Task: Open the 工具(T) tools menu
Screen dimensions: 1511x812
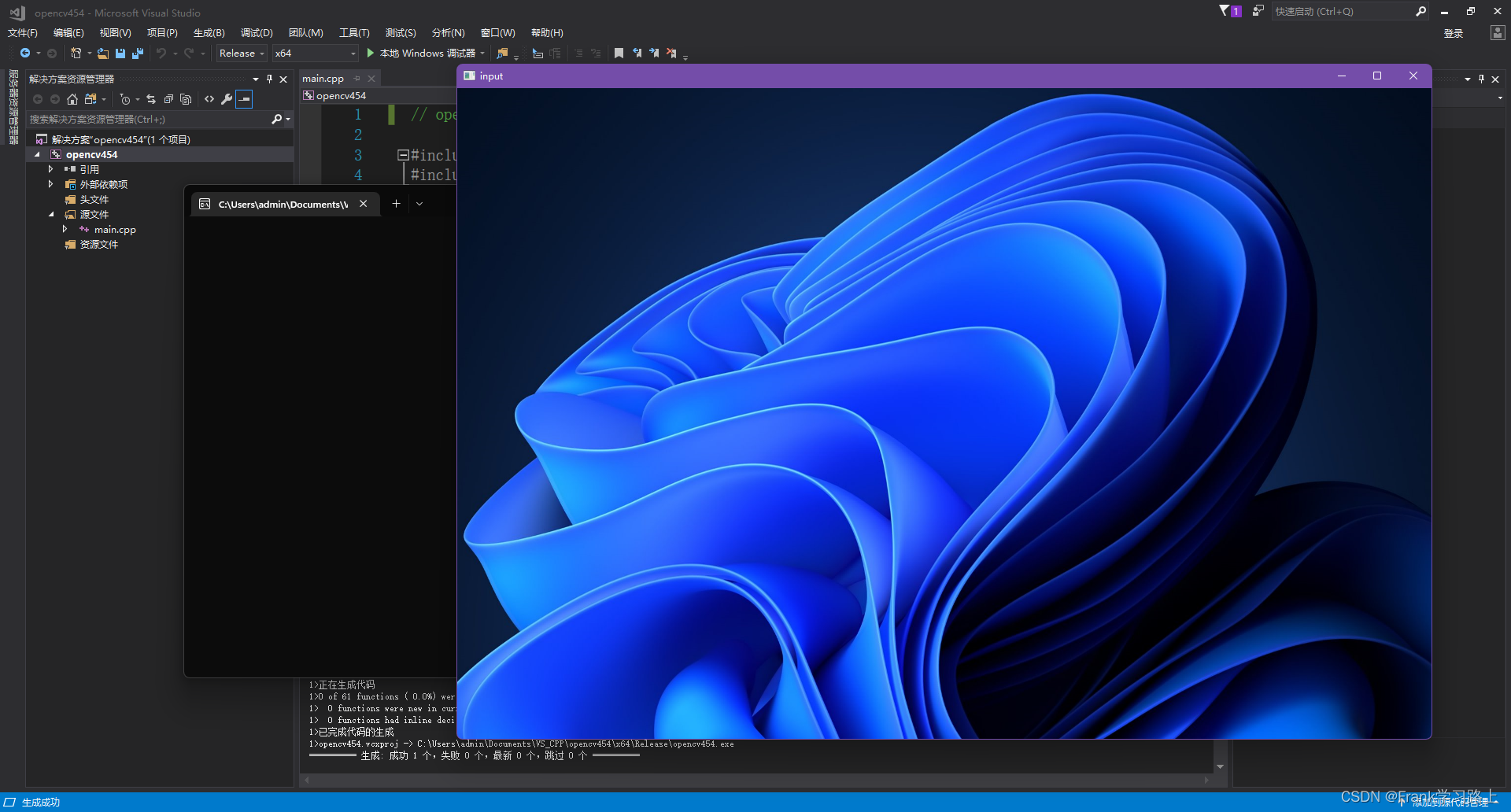Action: coord(354,33)
